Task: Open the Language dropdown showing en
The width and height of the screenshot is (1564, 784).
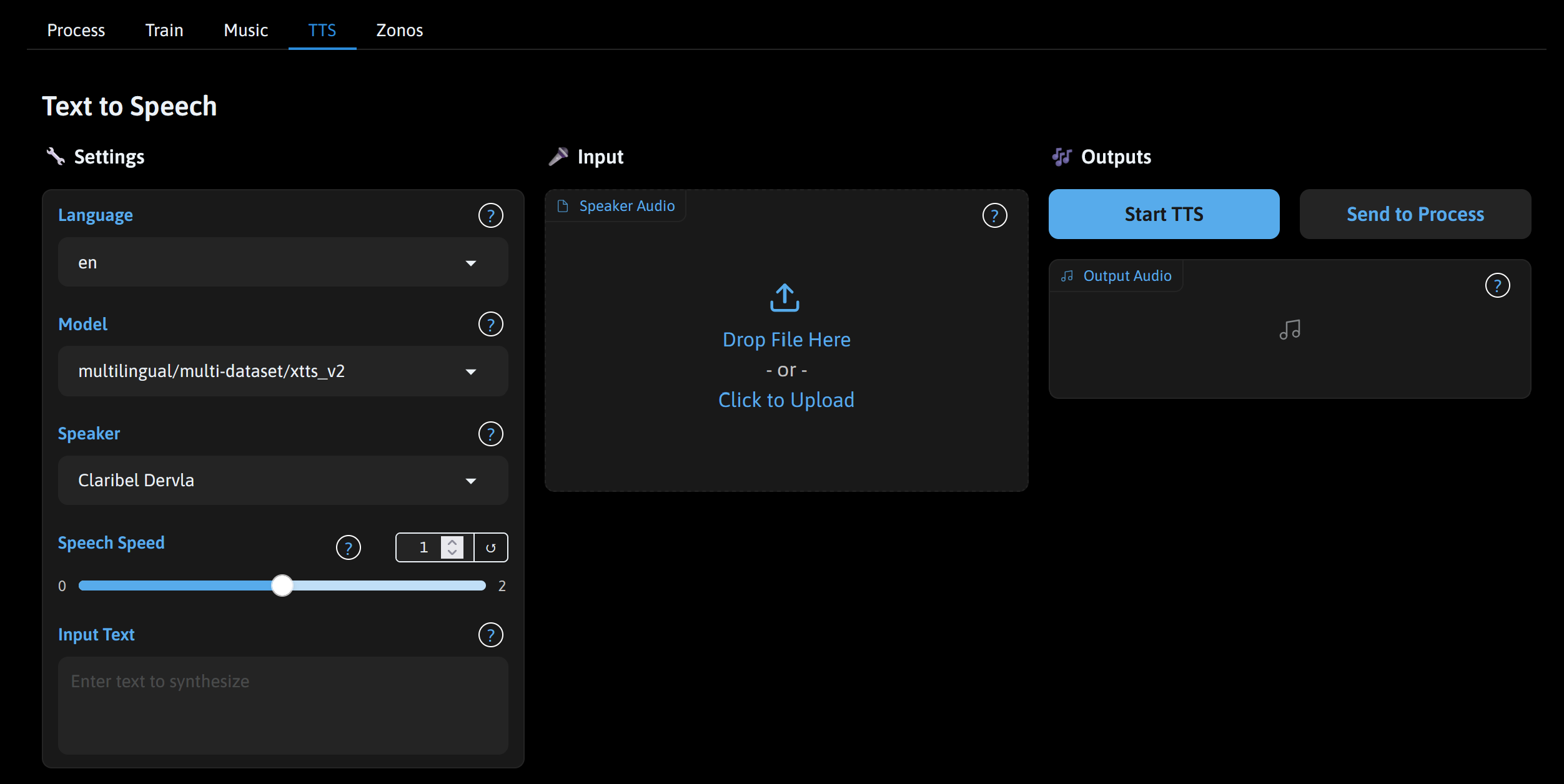Action: 283,262
